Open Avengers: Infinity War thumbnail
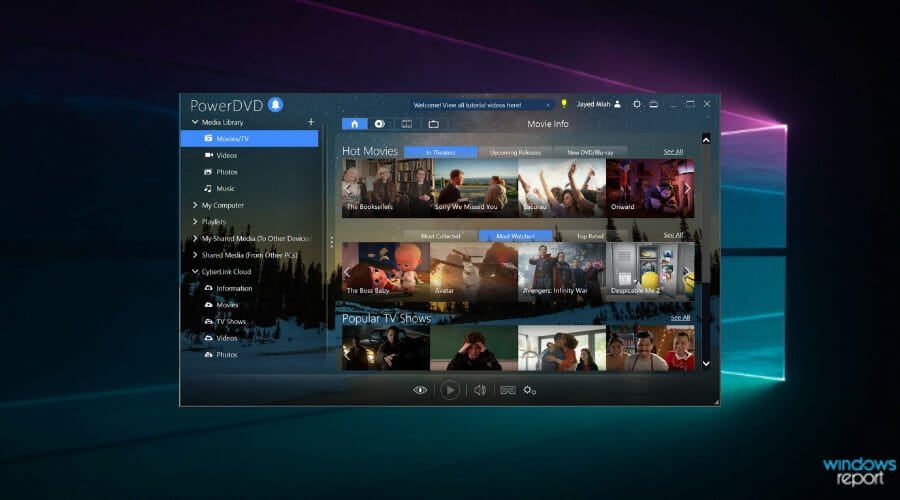The image size is (900, 500). pyautogui.click(x=561, y=272)
